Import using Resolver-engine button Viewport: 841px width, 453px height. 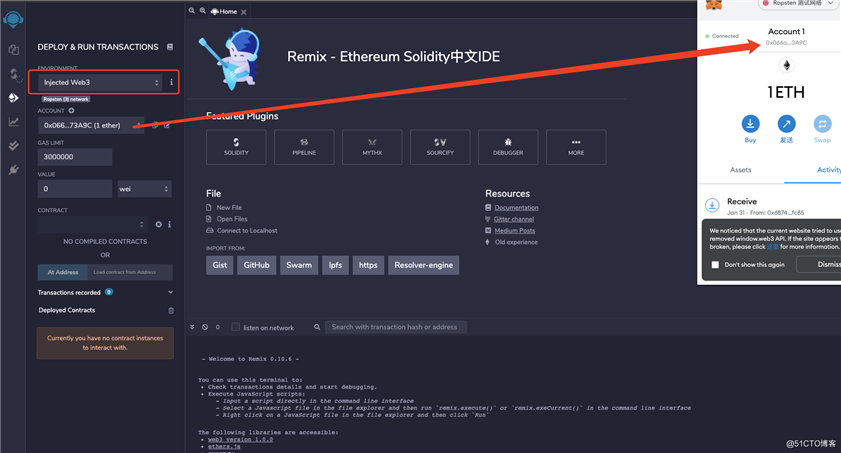point(424,265)
